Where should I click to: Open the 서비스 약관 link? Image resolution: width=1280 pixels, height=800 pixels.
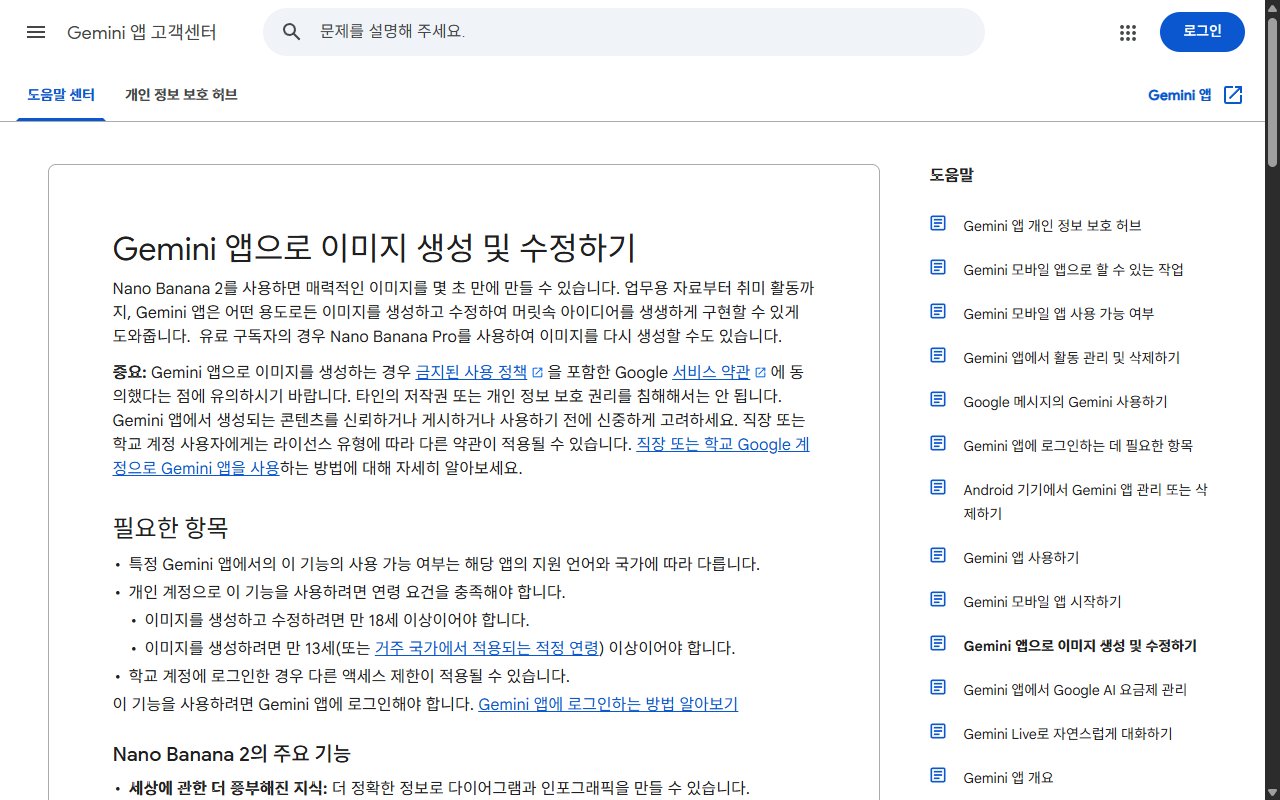click(711, 372)
